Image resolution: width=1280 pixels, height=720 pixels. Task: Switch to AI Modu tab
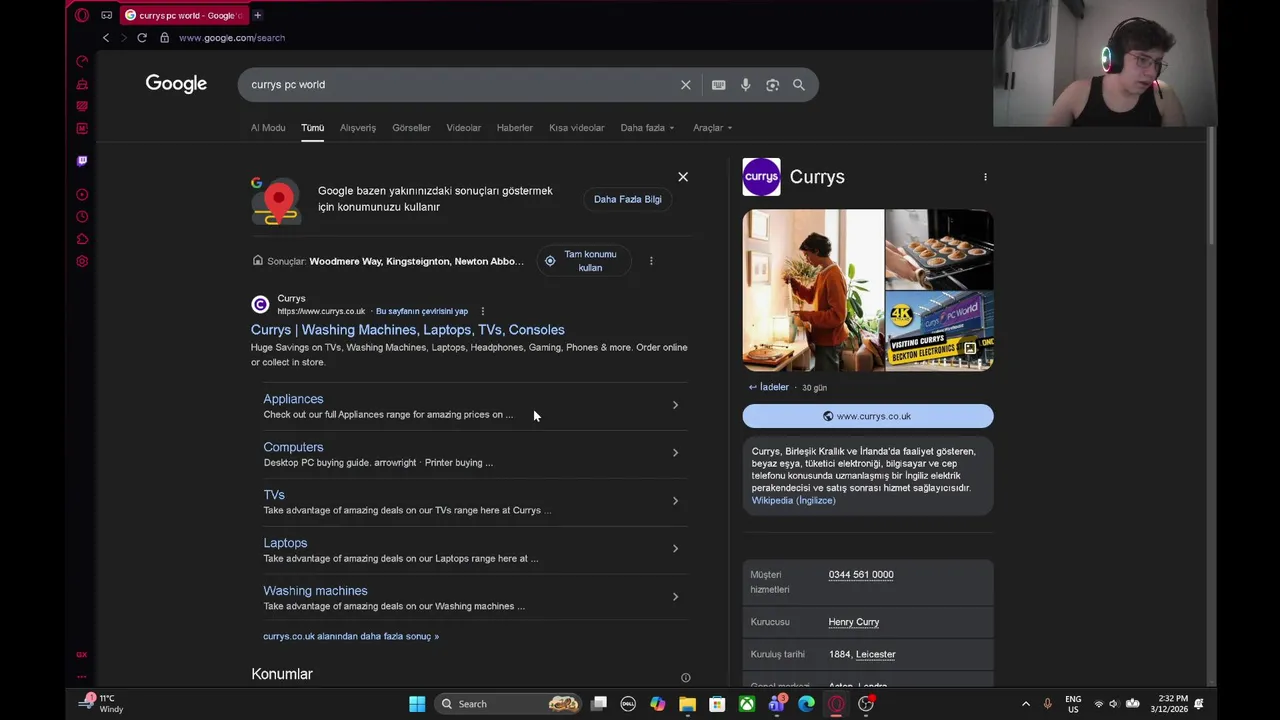pos(268,128)
